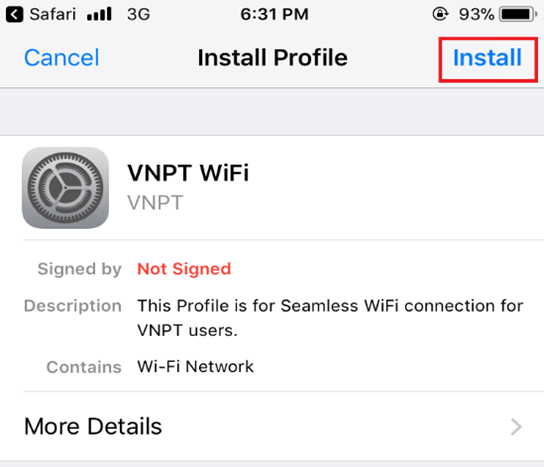The image size is (544, 467).
Task: Tap the rotation lock status icon
Action: 440,15
